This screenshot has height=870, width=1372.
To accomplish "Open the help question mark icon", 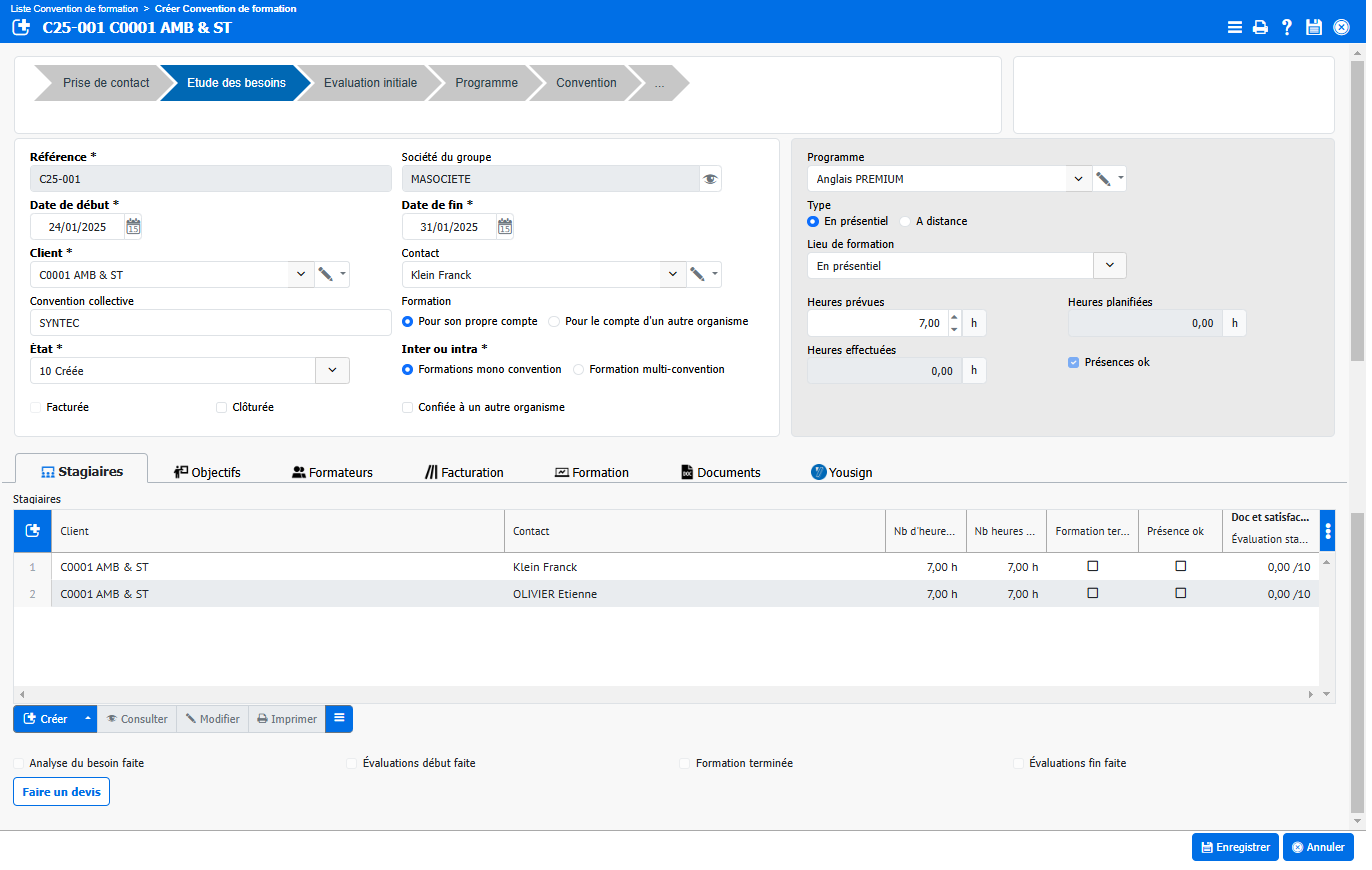I will (x=1287, y=28).
